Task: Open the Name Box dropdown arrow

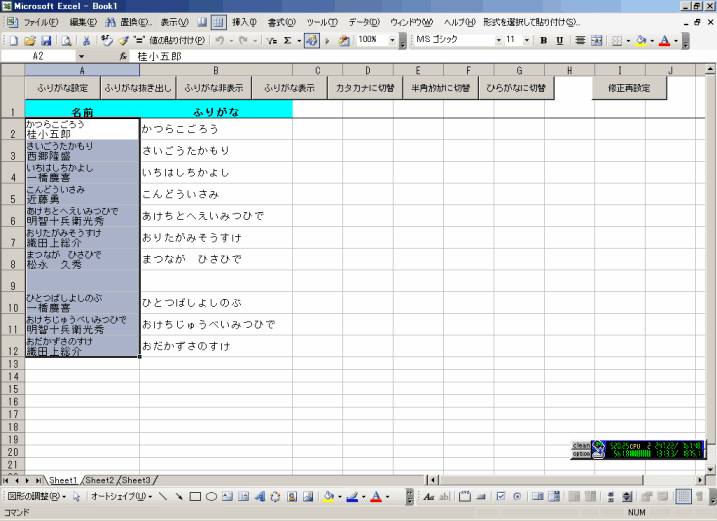Action: (x=81, y=56)
